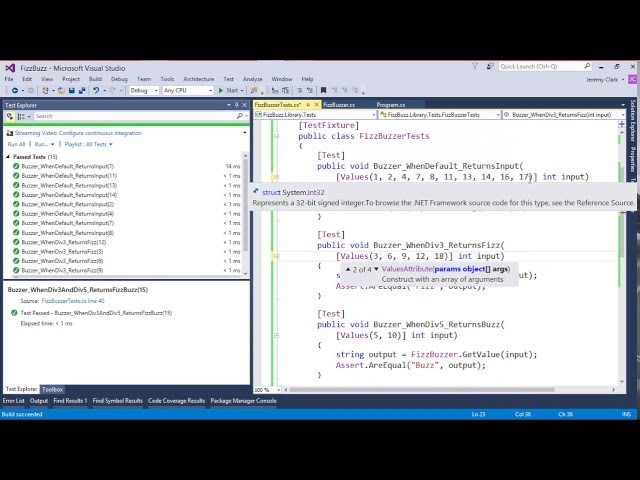
Task: Click the increase indent toolbar icon
Action: (x=309, y=90)
